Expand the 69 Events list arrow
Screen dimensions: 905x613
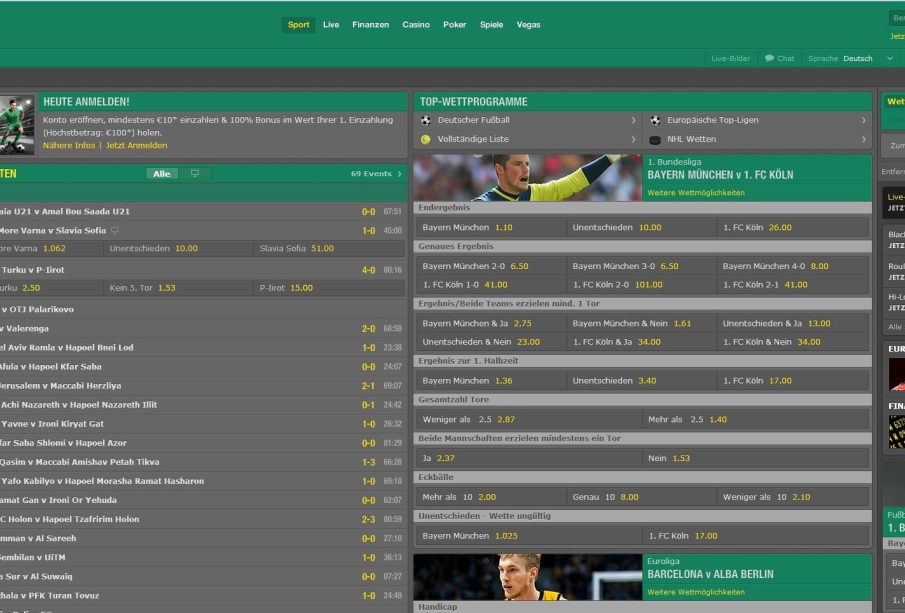399,174
